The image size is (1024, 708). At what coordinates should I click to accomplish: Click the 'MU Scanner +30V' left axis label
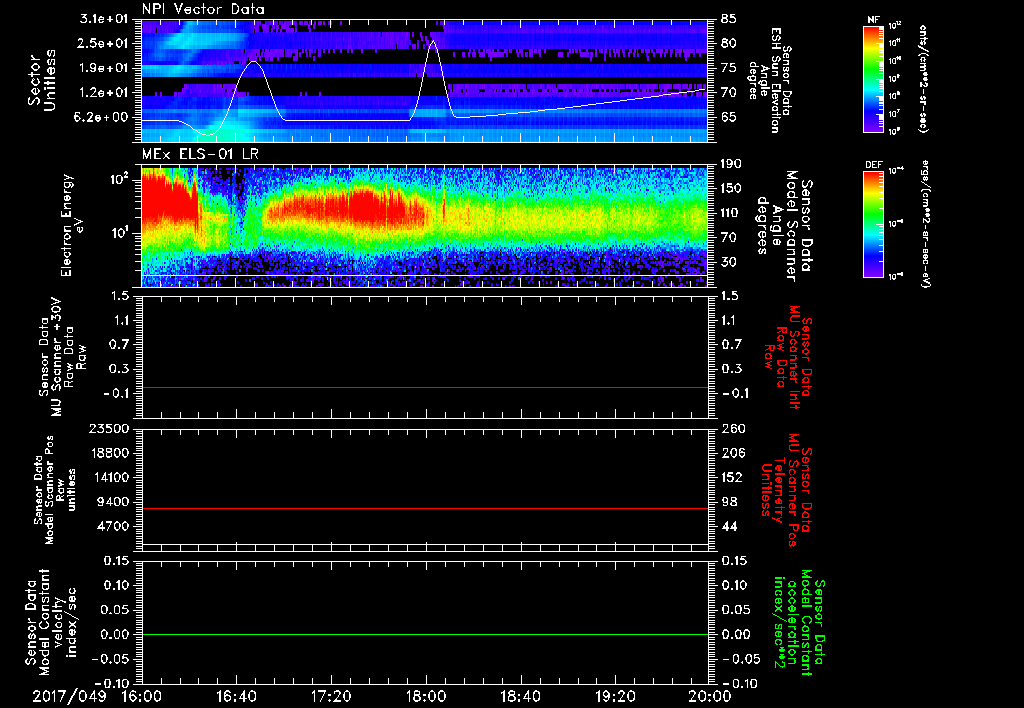point(62,357)
